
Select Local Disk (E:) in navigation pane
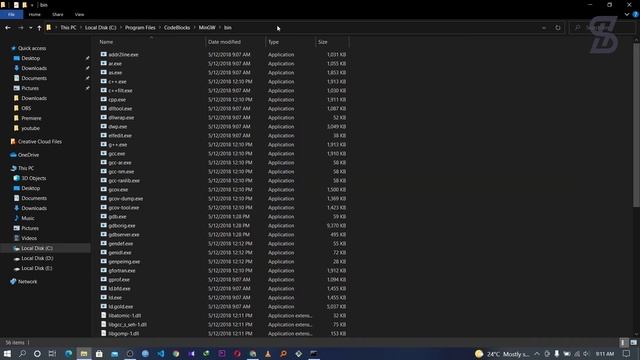coord(37,268)
